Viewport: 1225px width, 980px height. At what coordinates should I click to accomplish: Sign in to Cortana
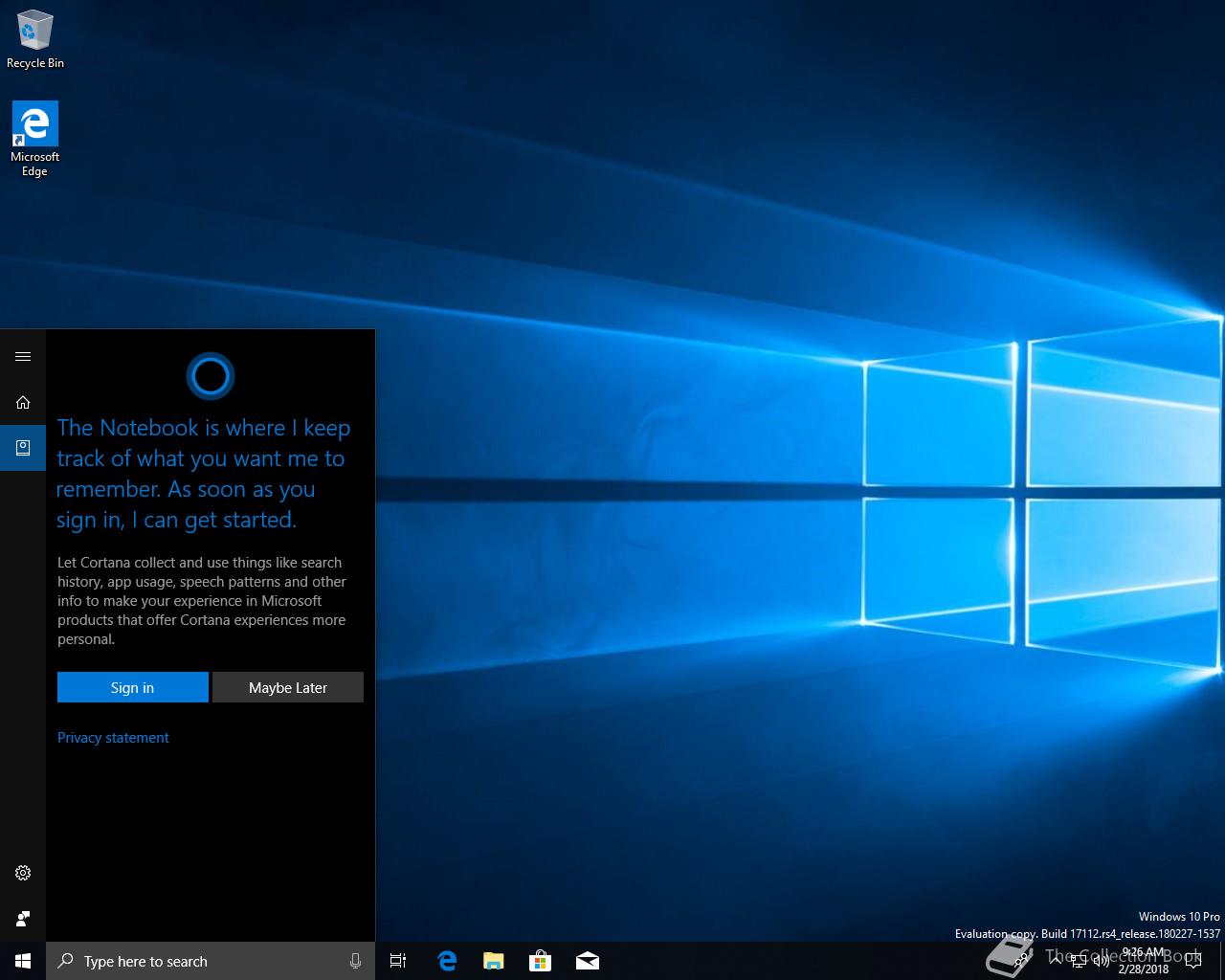(132, 687)
